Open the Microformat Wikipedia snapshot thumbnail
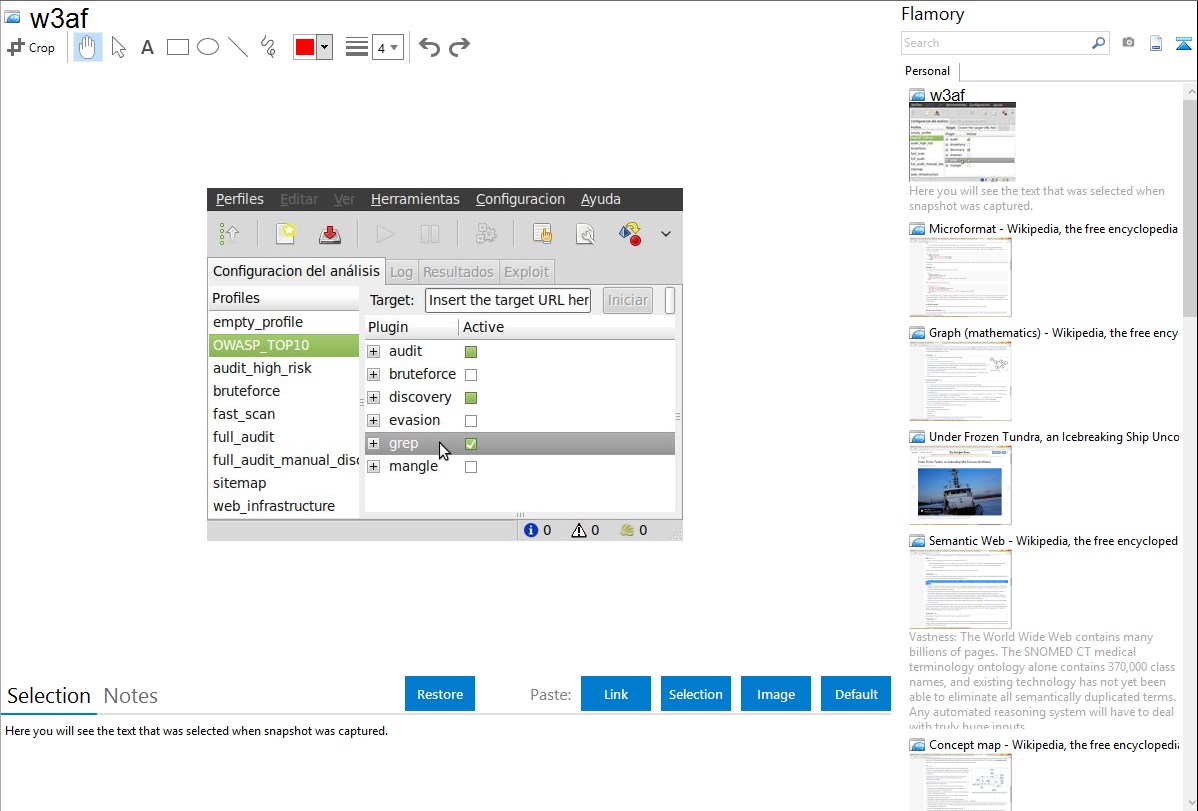The image size is (1198, 811). click(x=960, y=277)
